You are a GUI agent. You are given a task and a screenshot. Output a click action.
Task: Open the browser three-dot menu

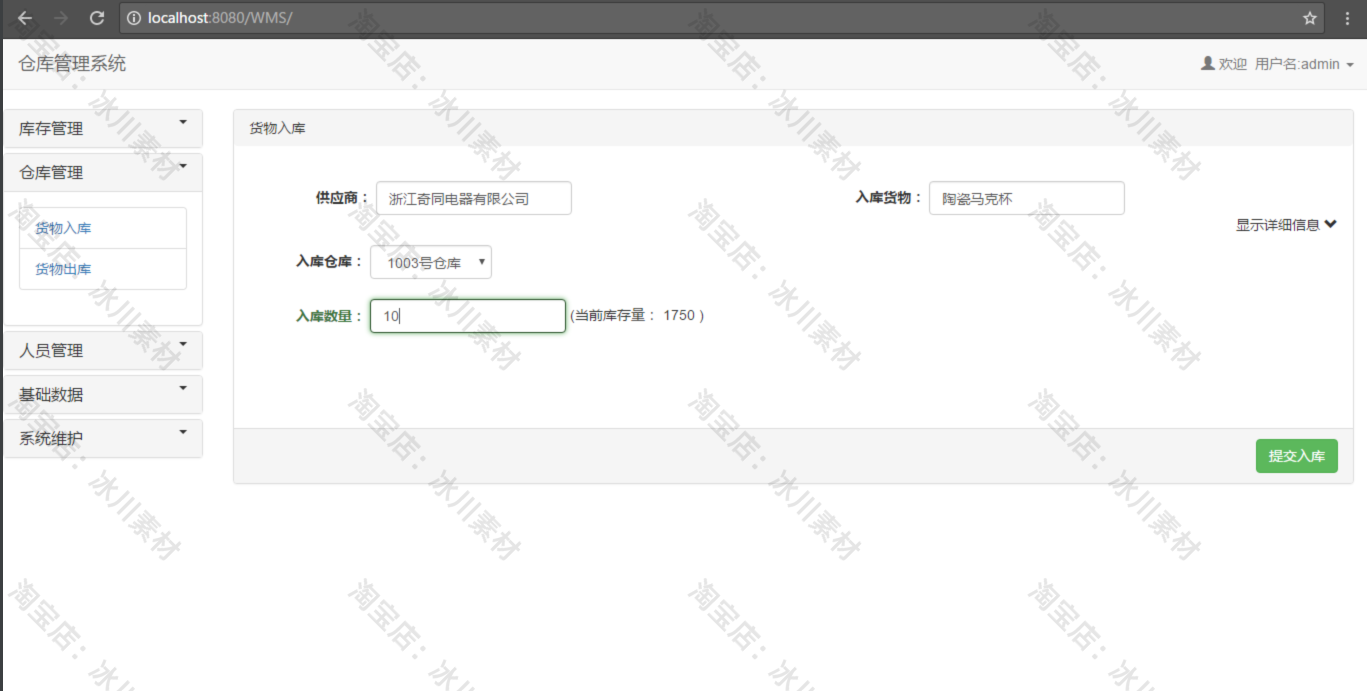pos(1347,18)
